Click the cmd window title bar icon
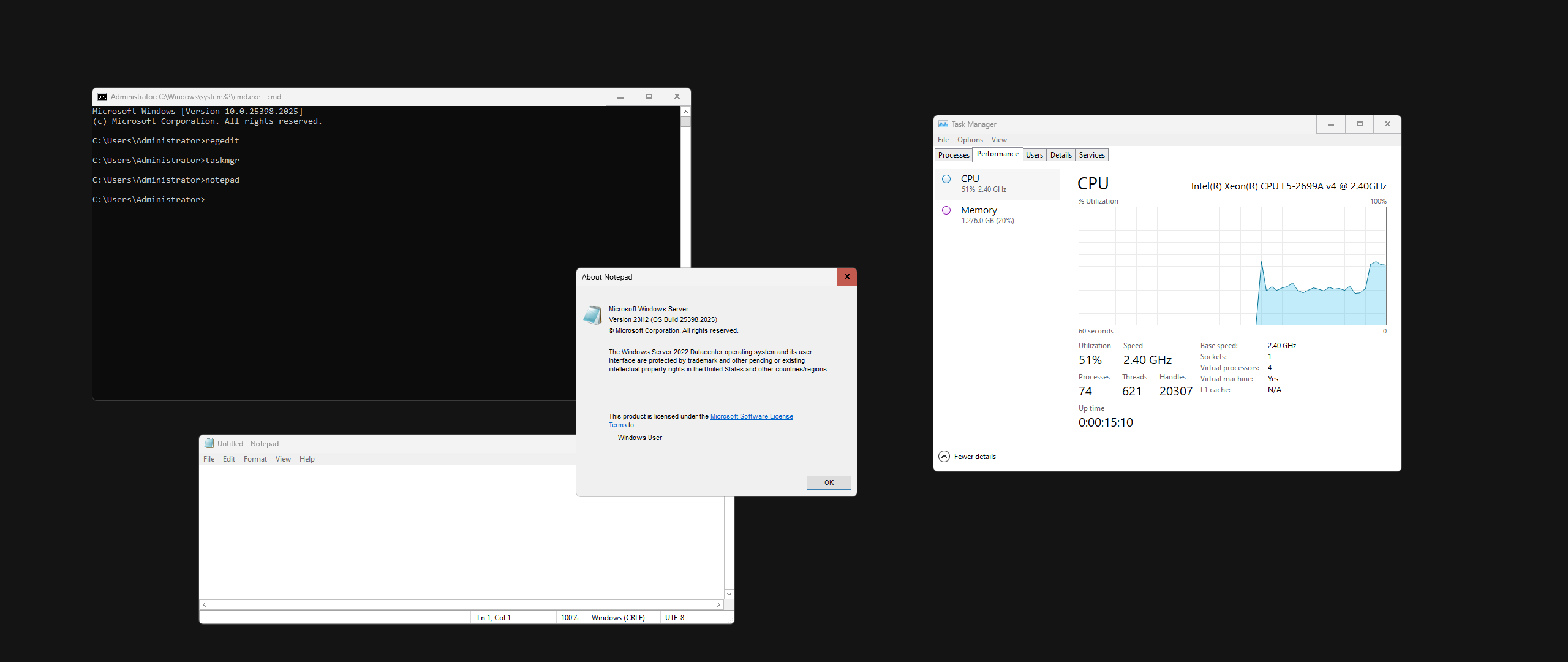 pyautogui.click(x=102, y=97)
